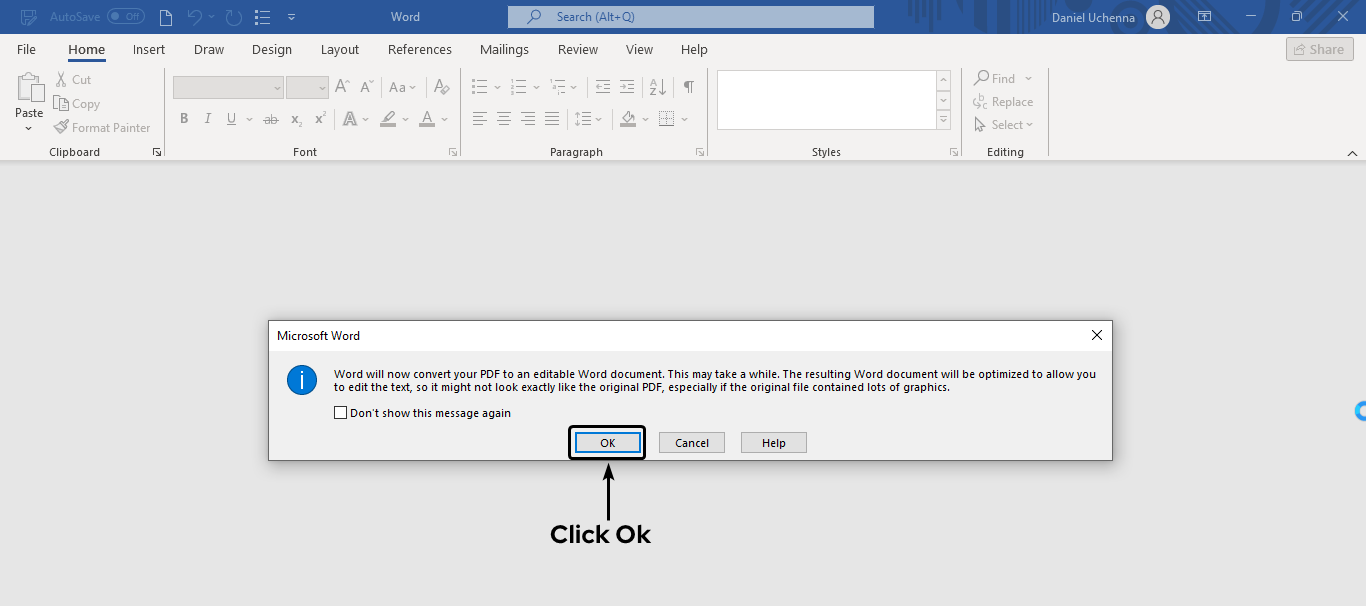Enable underline formatting

coord(230,118)
